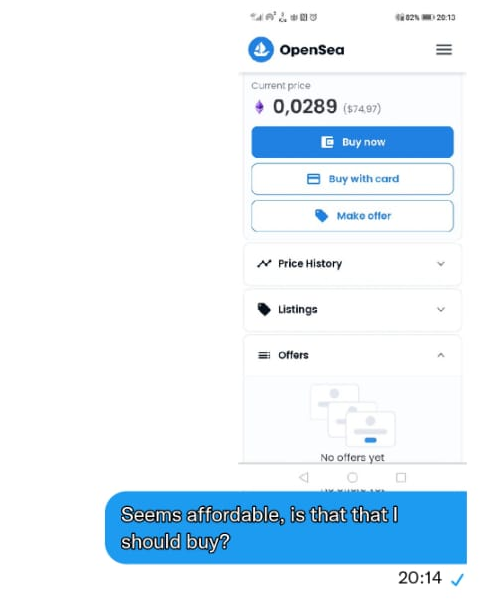Screen dimensions: 485x602
Task: Tap the Android back navigation triangle
Action: 304,477
